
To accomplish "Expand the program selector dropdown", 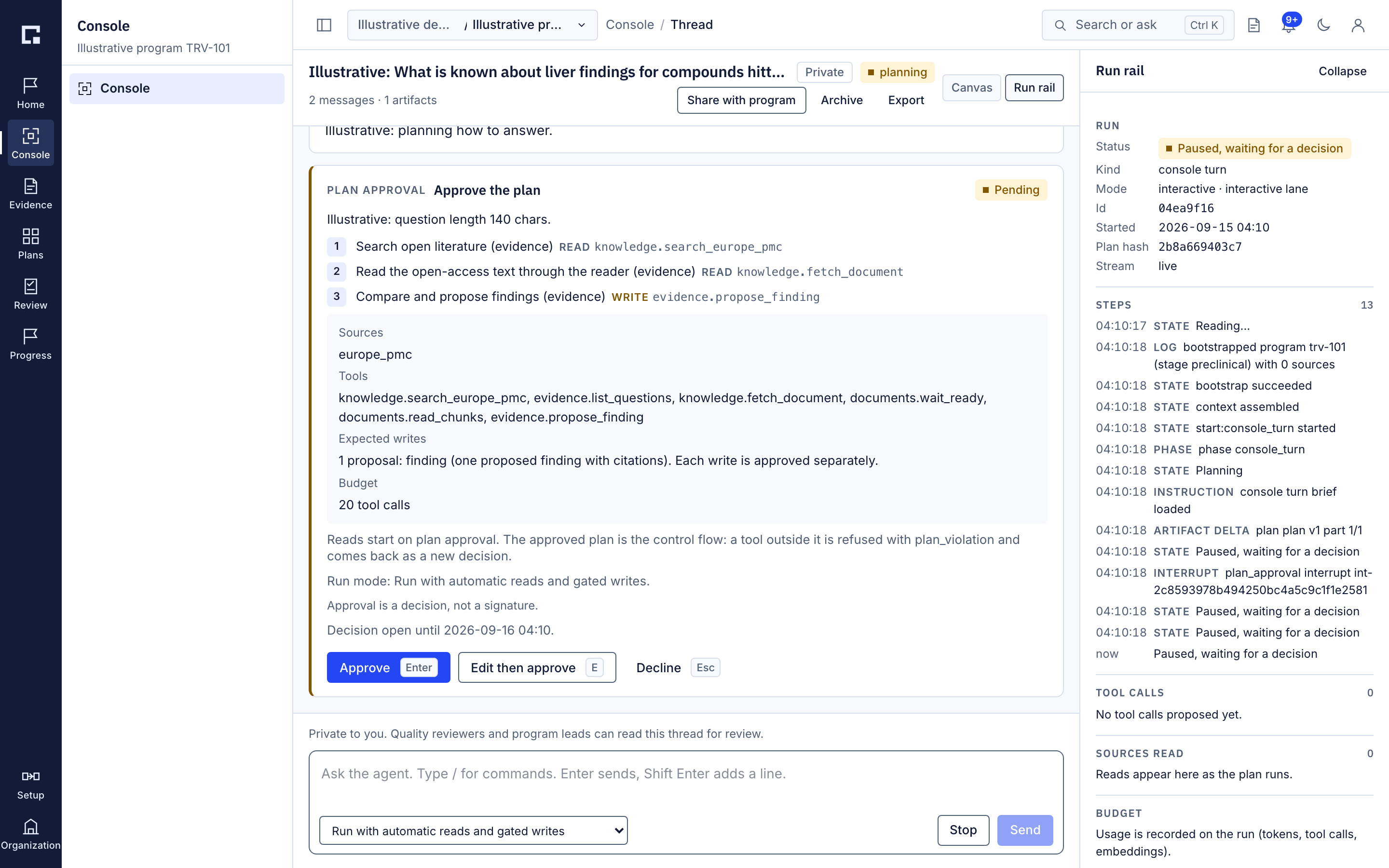I will [x=472, y=25].
